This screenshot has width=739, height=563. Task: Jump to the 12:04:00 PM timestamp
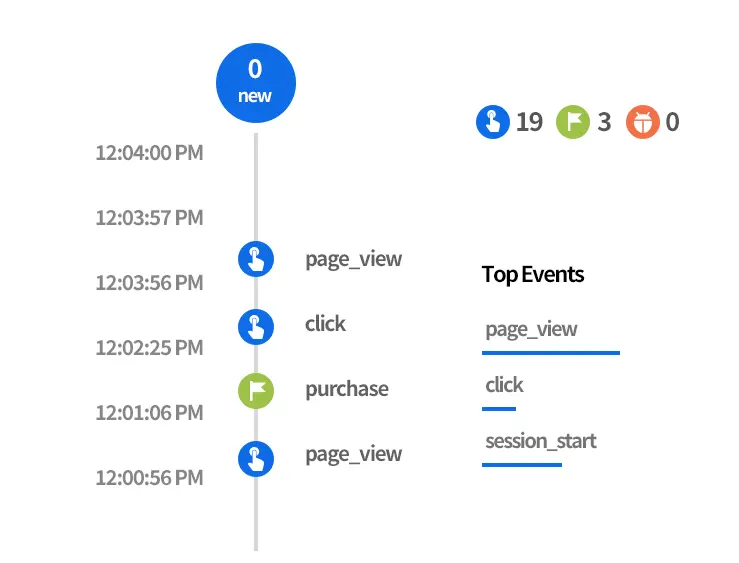pyautogui.click(x=149, y=153)
